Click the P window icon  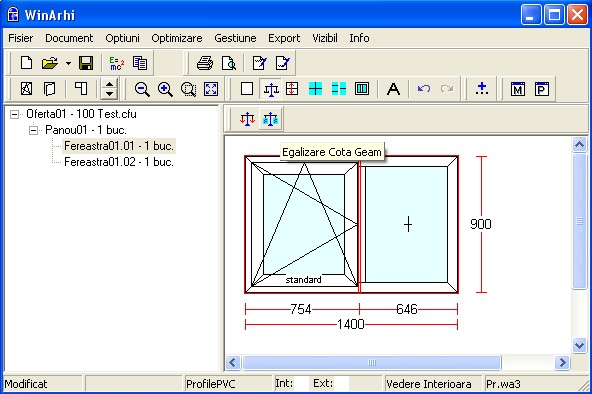click(541, 89)
